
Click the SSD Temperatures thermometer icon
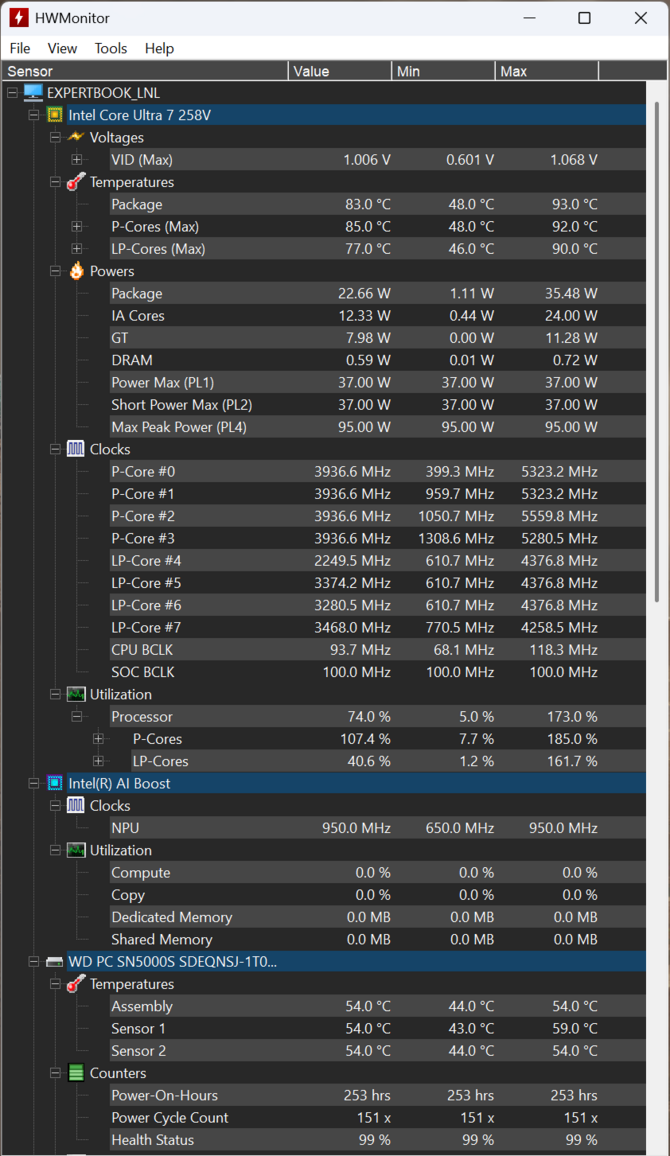coord(76,983)
